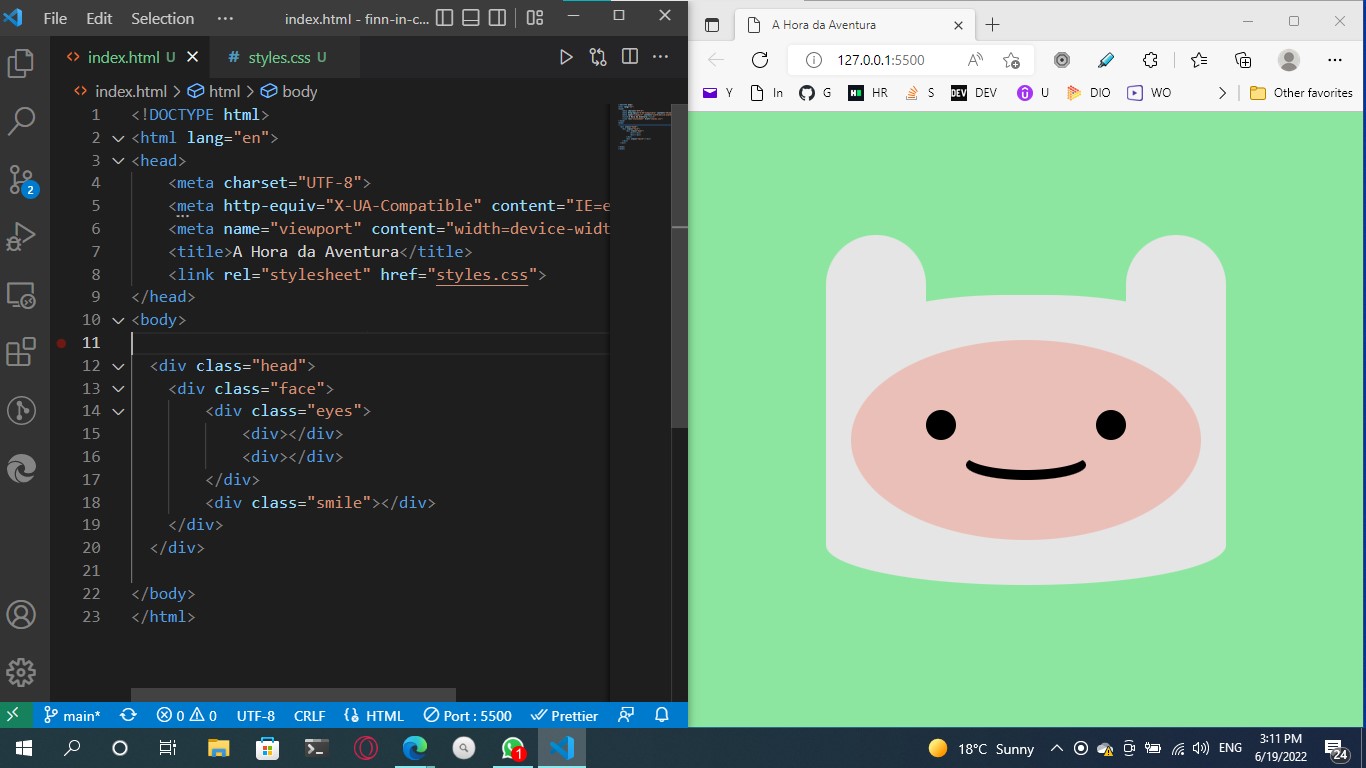Click Live Server Port : 5500
The height and width of the screenshot is (768, 1366).
pos(467,715)
